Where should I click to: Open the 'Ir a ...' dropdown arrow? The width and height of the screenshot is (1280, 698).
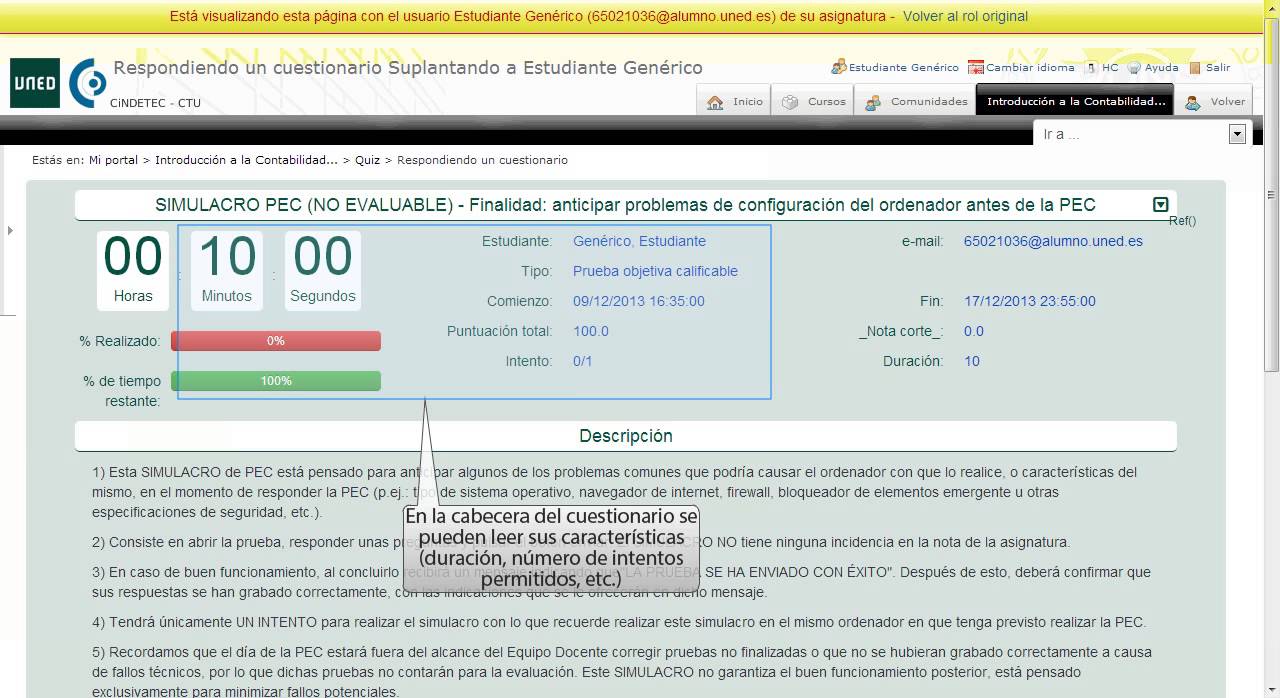(x=1237, y=134)
